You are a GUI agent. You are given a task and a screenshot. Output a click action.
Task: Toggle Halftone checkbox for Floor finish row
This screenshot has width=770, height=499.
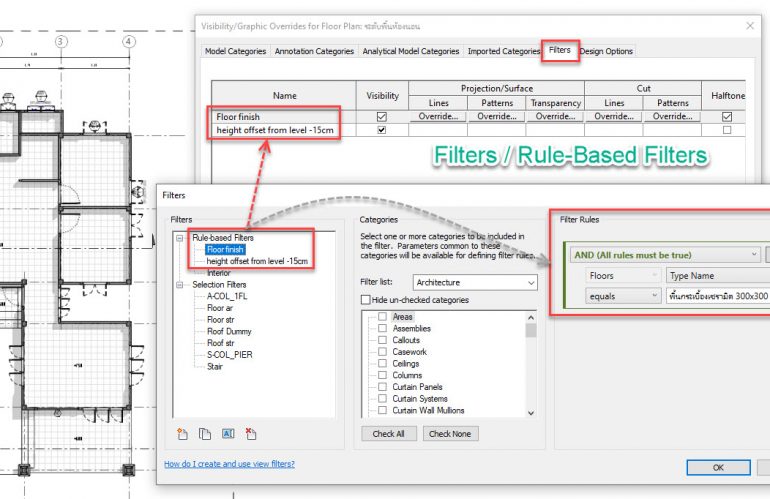(x=727, y=117)
